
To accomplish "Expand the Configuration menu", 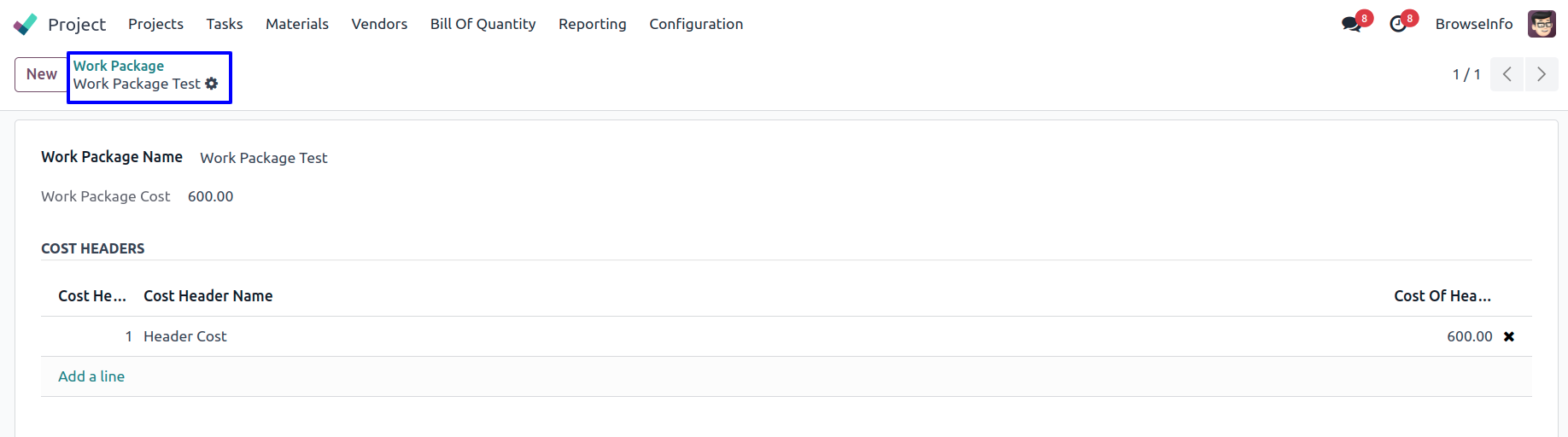I will pos(696,24).
